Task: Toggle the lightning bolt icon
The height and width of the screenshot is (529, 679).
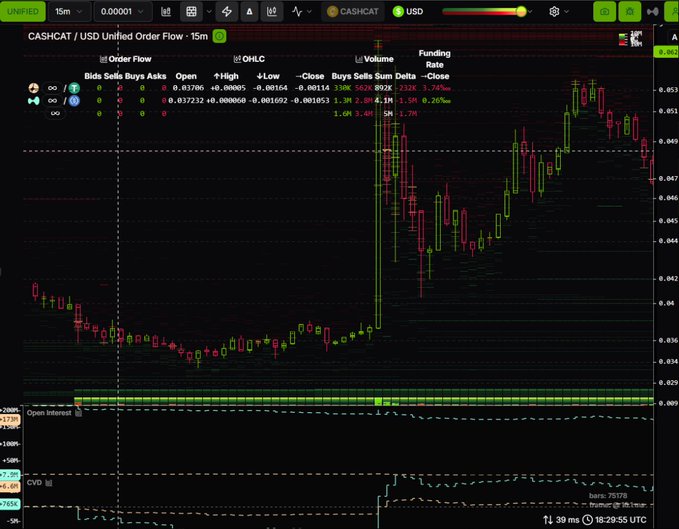Action: click(x=226, y=12)
